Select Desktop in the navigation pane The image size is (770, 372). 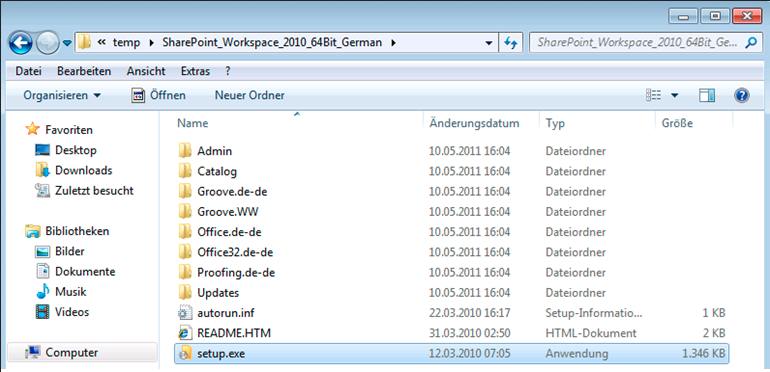pyautogui.click(x=65, y=150)
